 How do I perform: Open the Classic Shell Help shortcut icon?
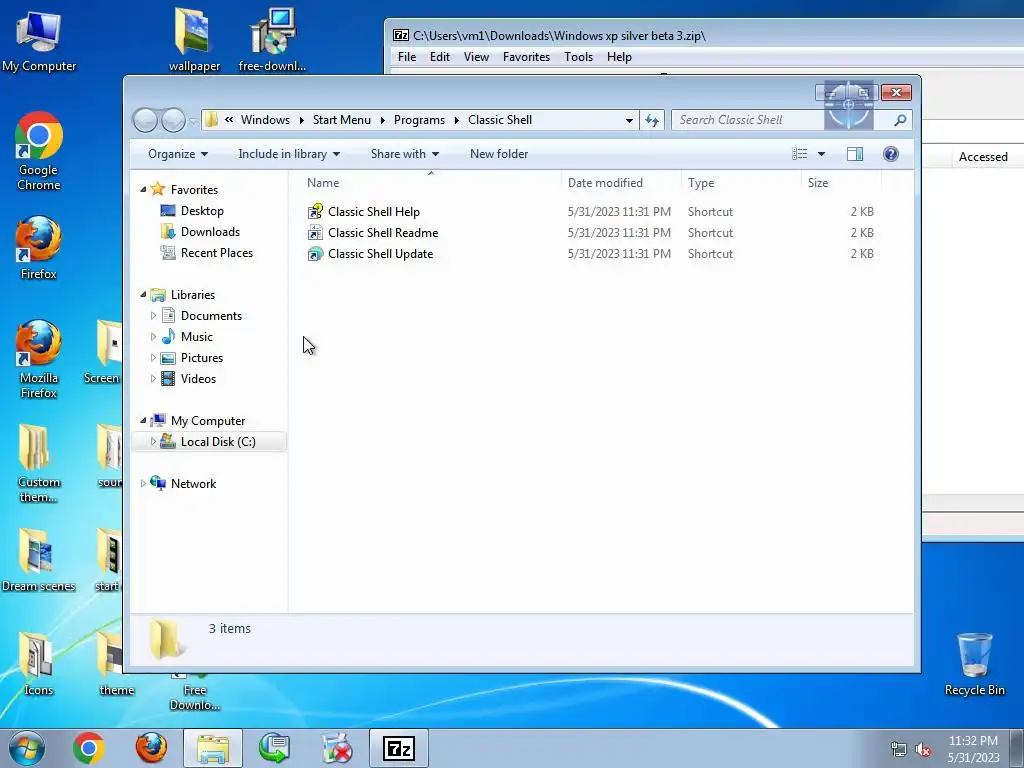pos(315,212)
